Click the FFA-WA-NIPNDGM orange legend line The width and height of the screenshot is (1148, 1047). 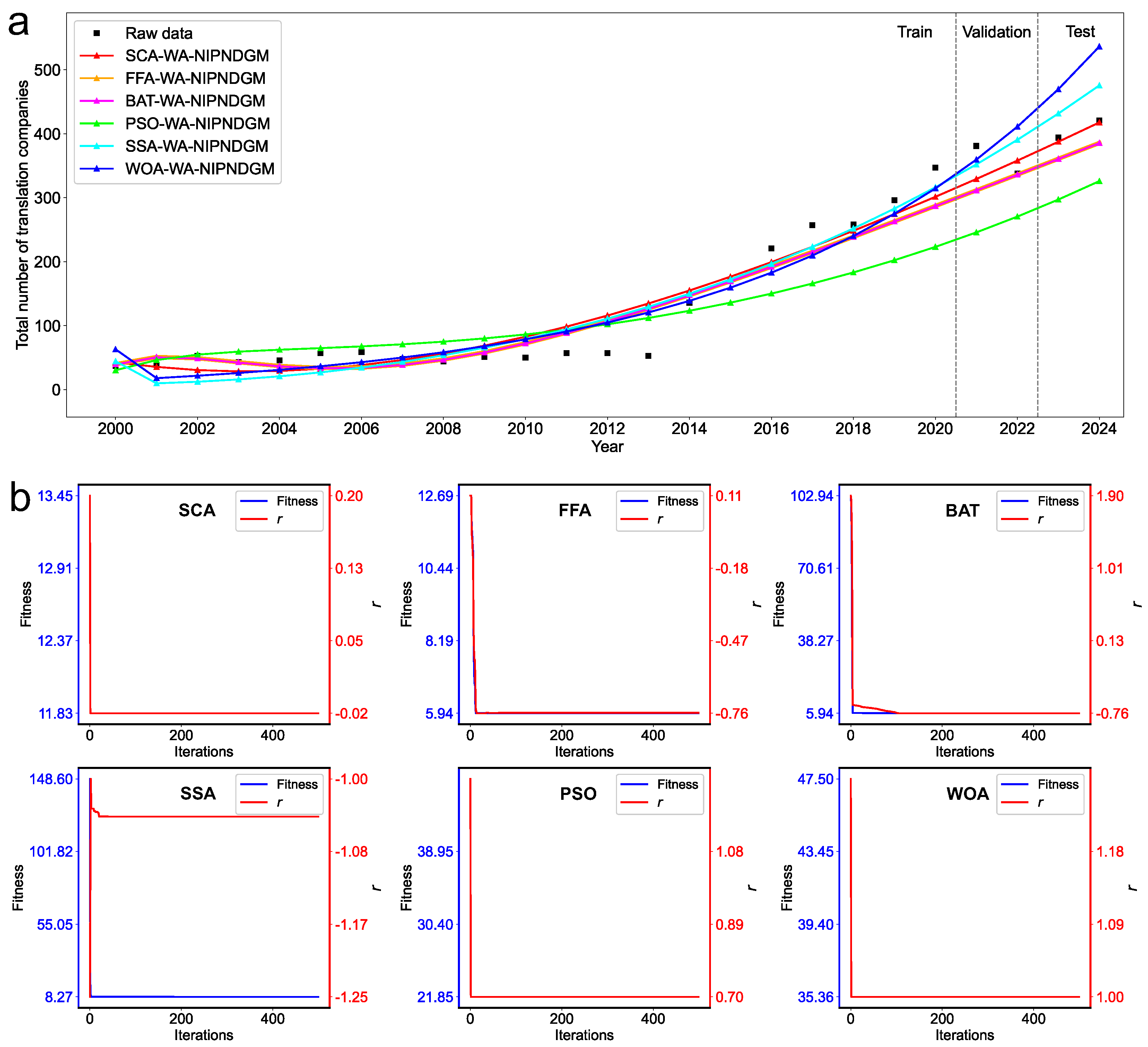[x=97, y=79]
